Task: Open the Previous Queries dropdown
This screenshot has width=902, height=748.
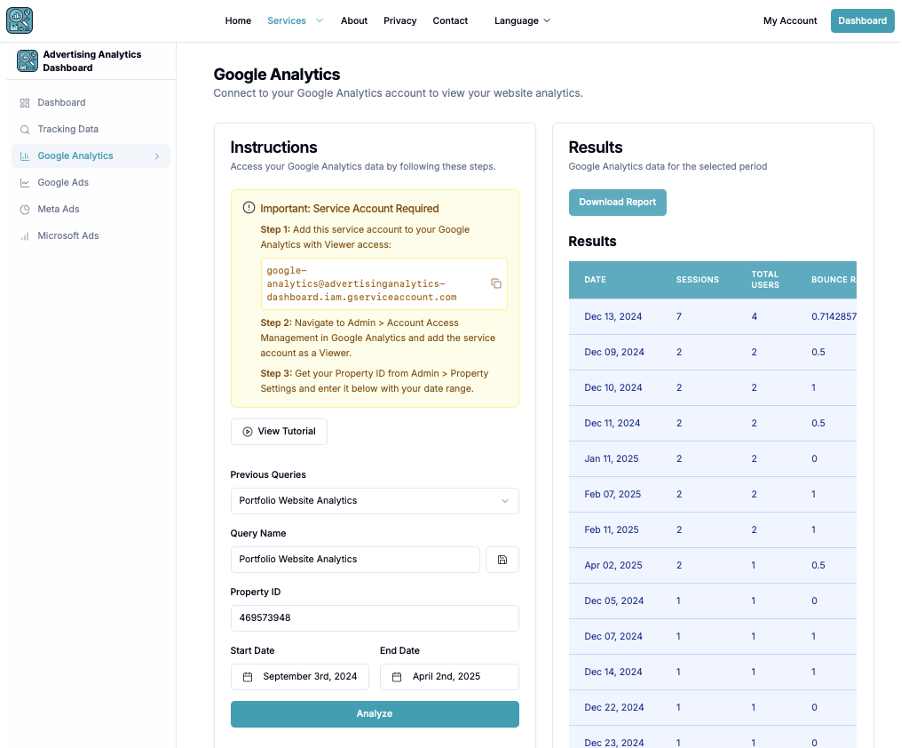Action: pyautogui.click(x=374, y=500)
